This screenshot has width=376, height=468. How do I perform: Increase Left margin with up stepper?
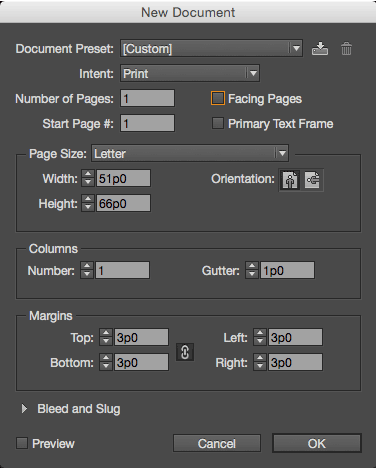pos(260,333)
